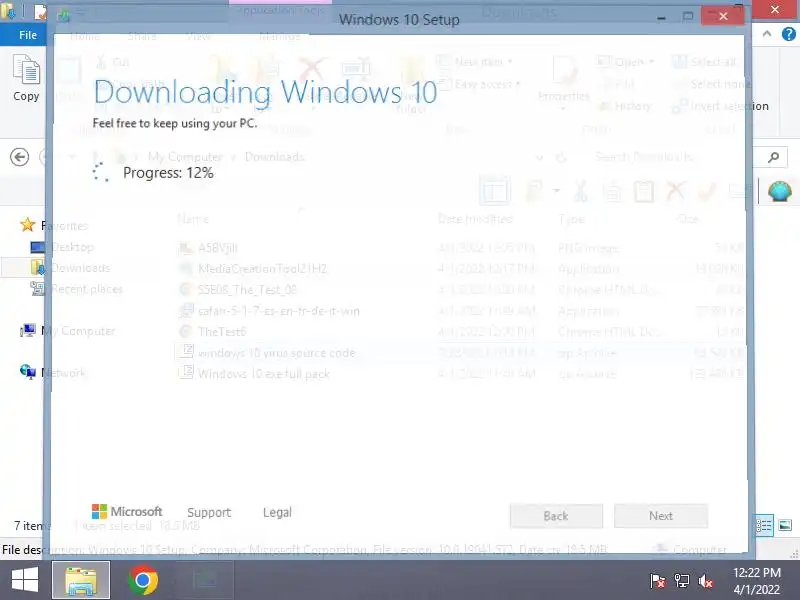The height and width of the screenshot is (600, 800).
Task: Open File Explorer from the taskbar
Action: click(81, 580)
